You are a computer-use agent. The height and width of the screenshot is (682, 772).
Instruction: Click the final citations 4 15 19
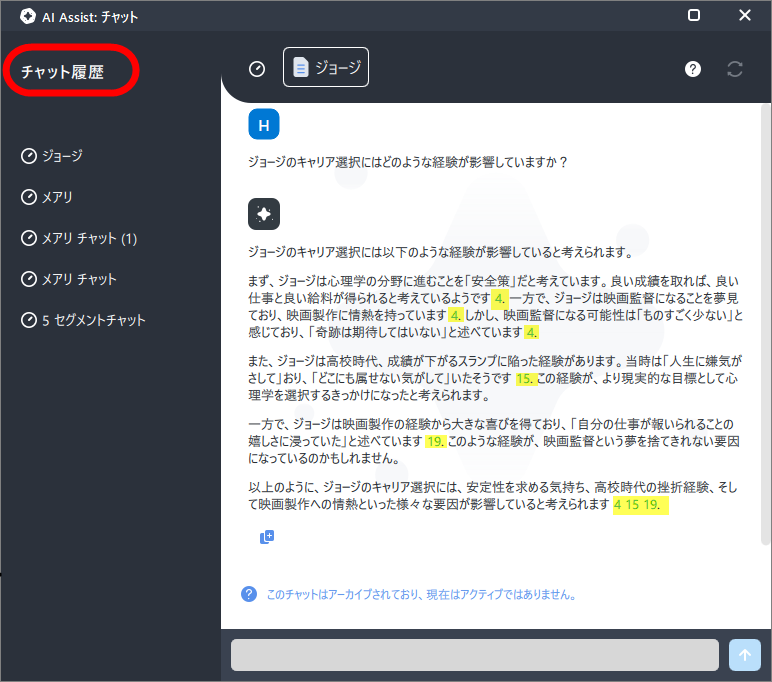point(640,505)
